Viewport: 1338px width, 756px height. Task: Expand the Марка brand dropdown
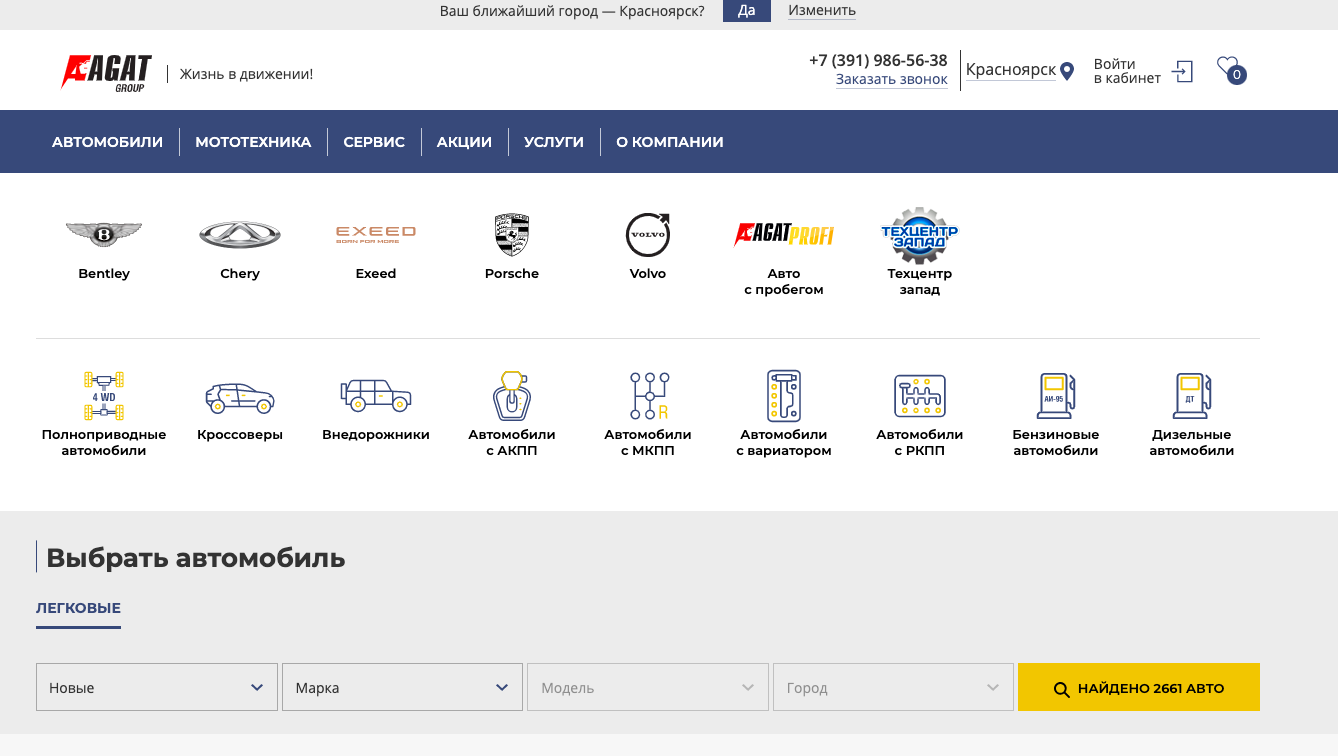click(x=402, y=687)
